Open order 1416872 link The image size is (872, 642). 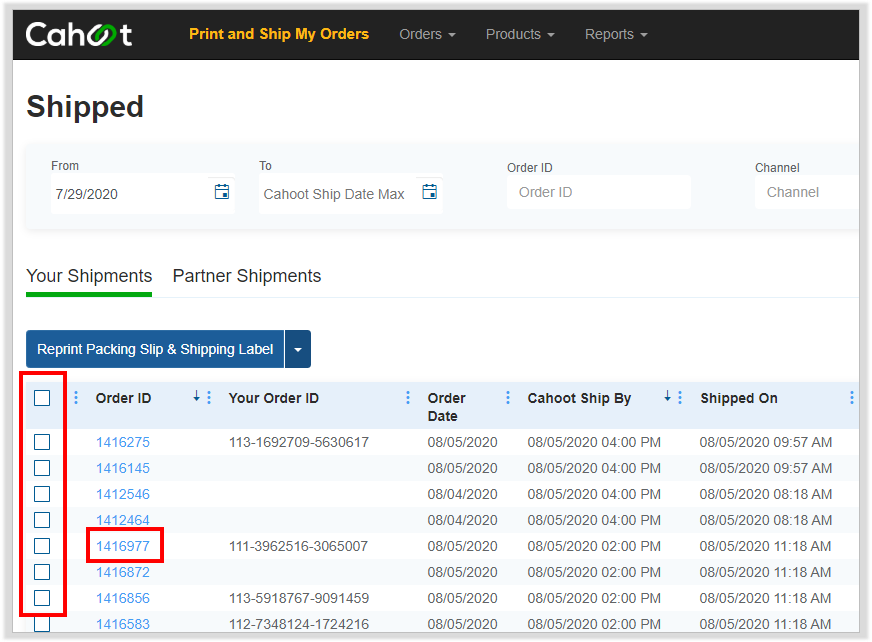pyautogui.click(x=123, y=572)
